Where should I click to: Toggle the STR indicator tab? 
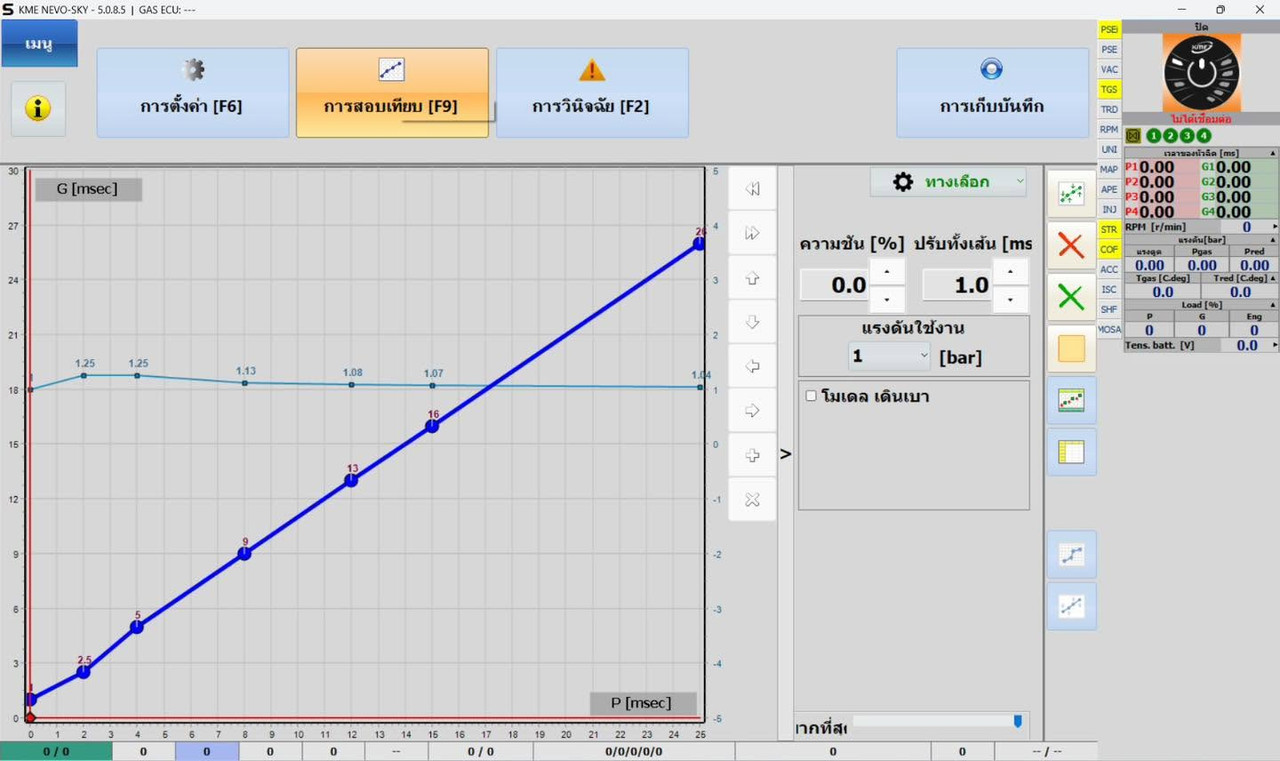tap(1109, 229)
